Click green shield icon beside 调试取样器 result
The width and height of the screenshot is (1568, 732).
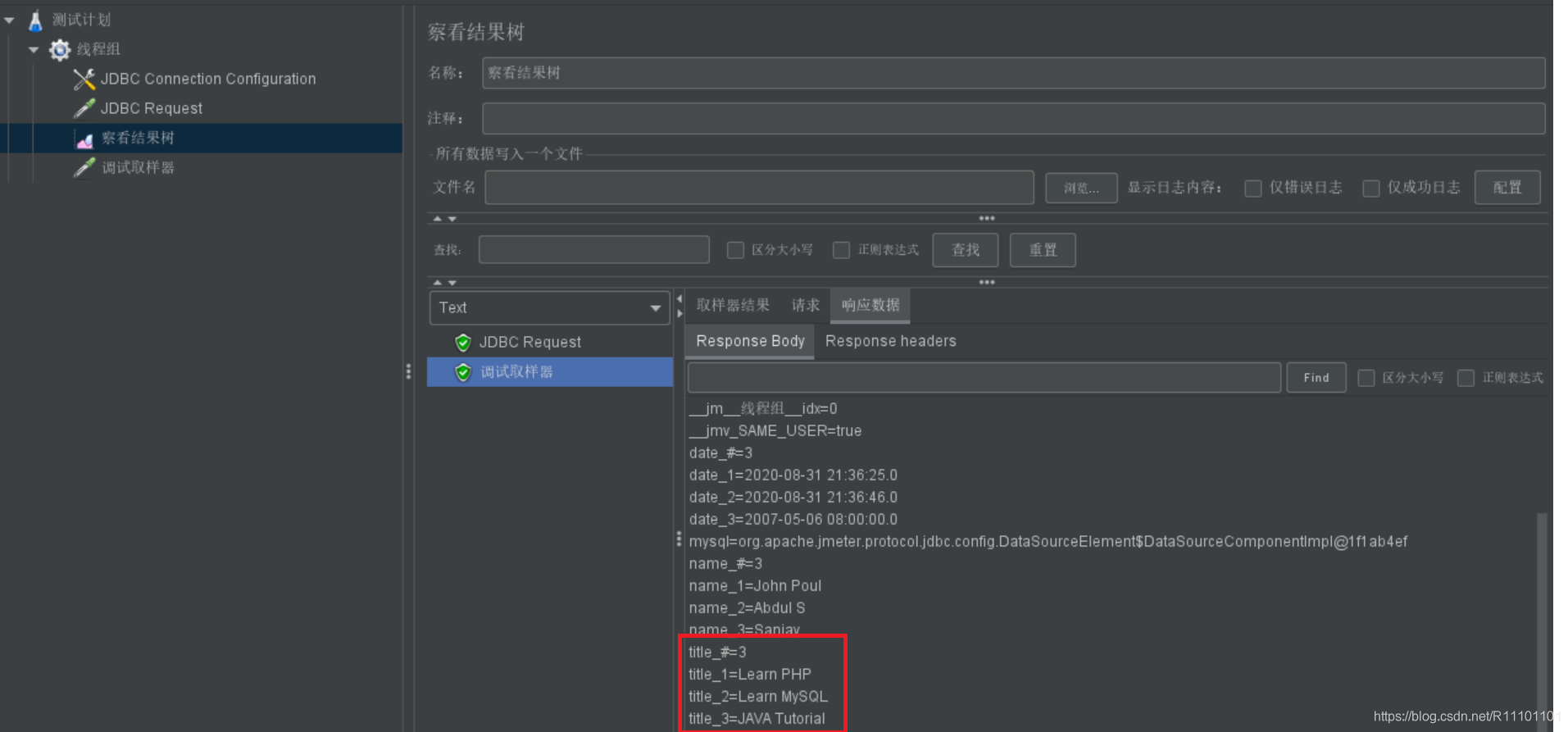[463, 372]
